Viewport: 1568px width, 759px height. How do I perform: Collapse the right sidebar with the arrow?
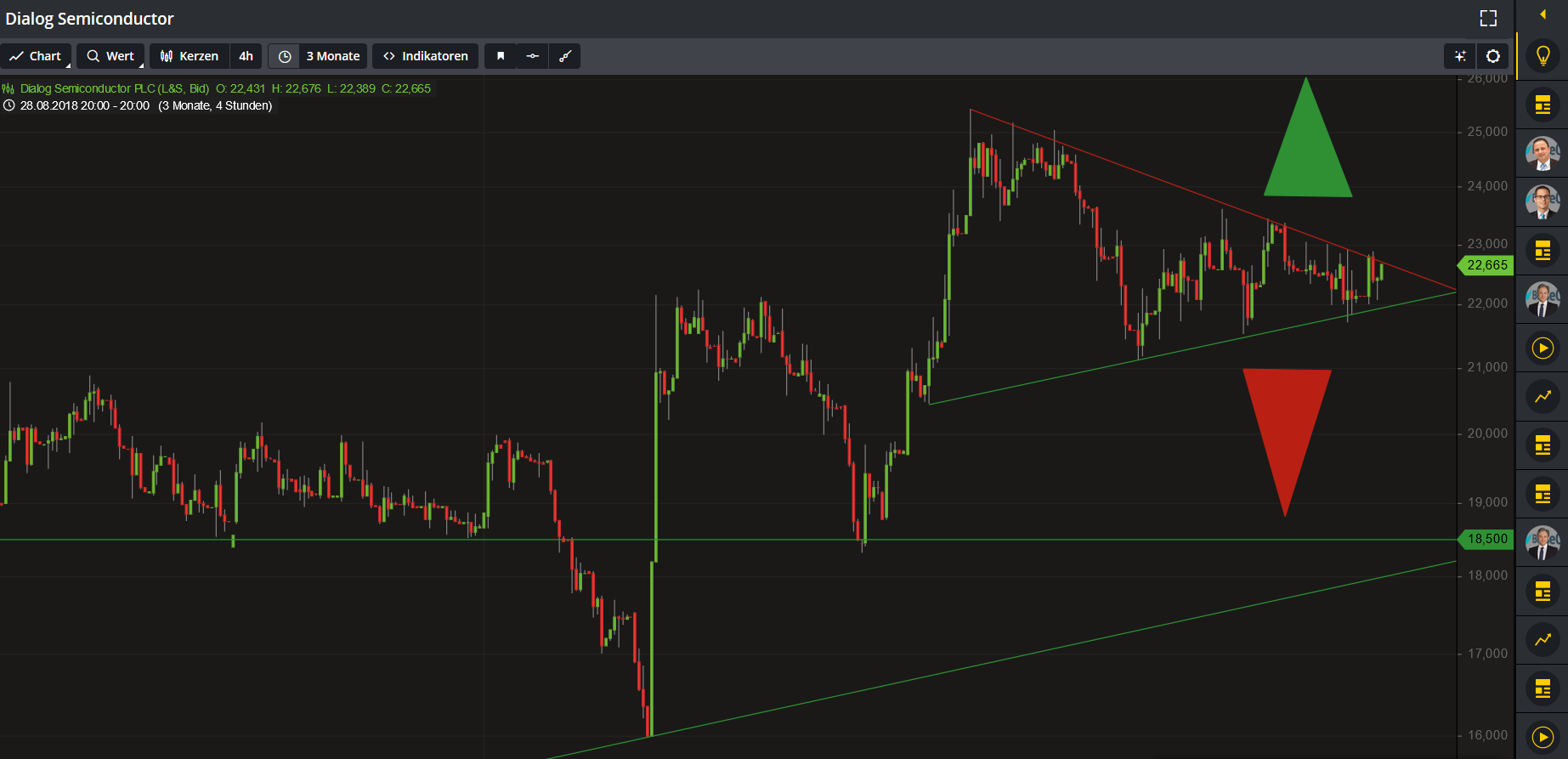coord(1543,14)
